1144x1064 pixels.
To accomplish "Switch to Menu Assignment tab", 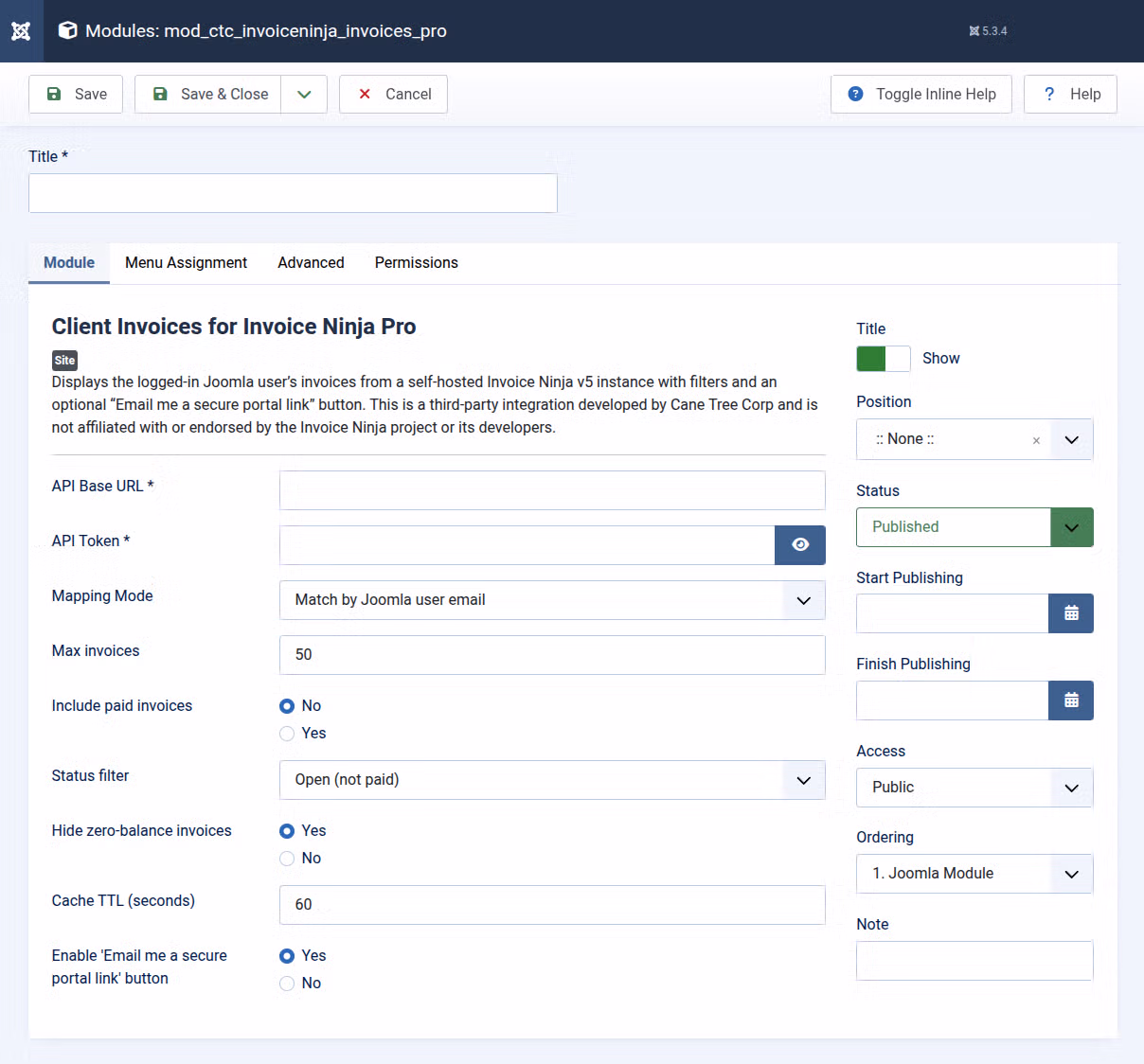I will point(186,263).
